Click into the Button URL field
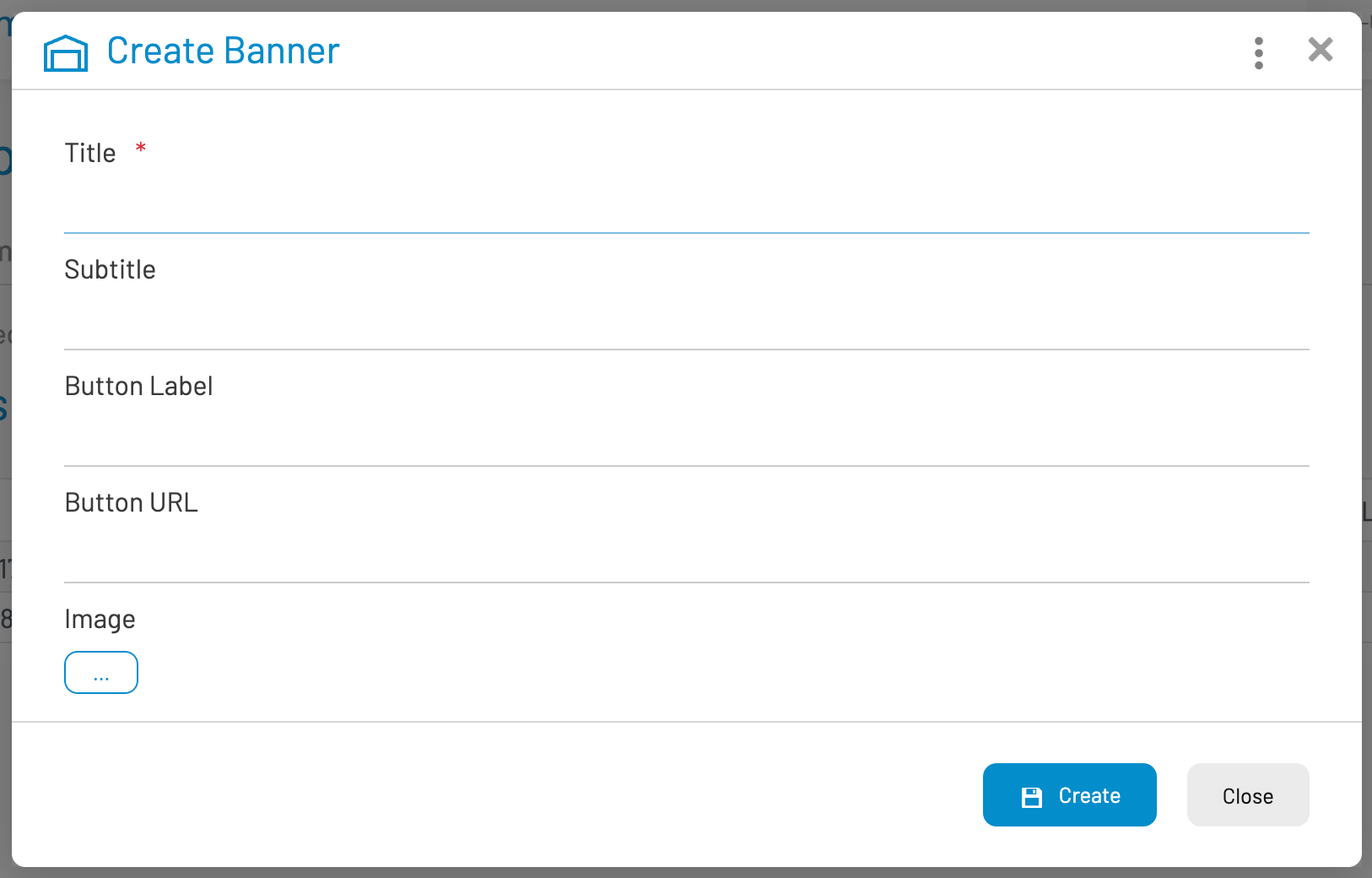The image size is (1372, 878). coord(686,557)
